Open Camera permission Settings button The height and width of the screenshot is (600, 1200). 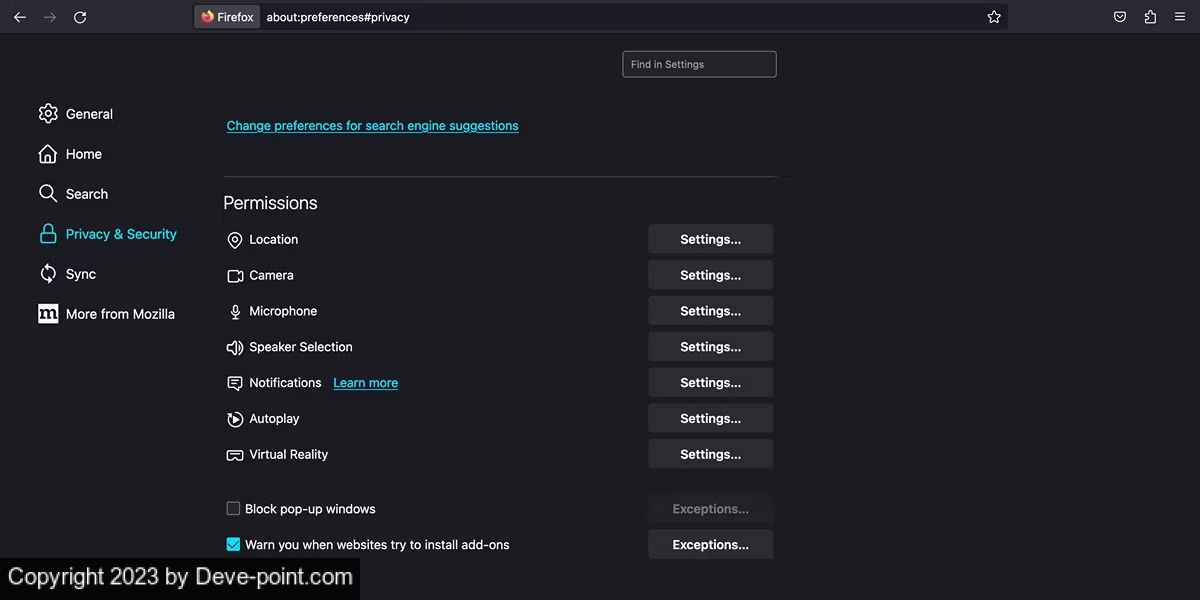click(711, 275)
